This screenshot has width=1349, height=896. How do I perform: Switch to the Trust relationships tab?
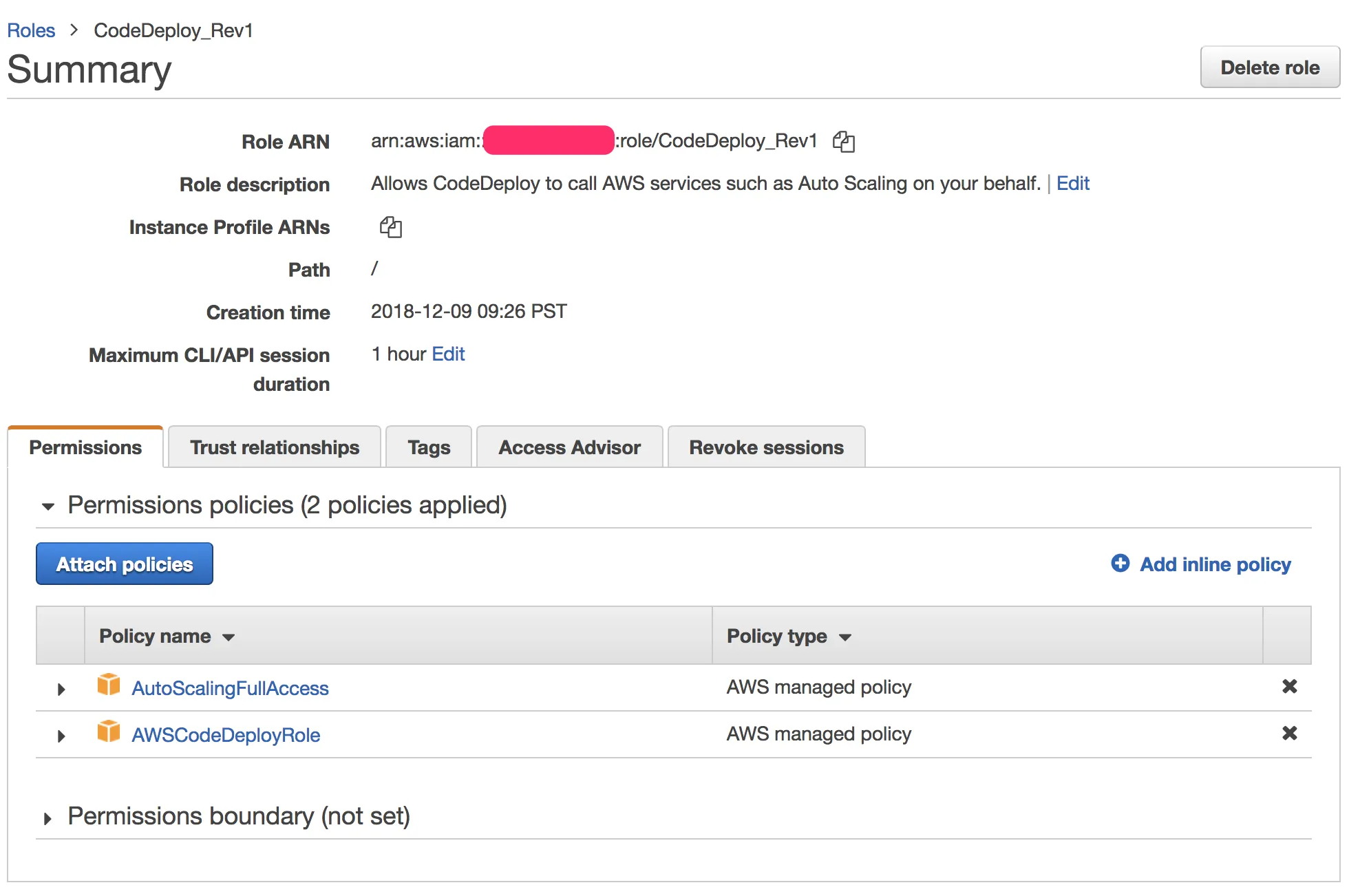pyautogui.click(x=274, y=447)
